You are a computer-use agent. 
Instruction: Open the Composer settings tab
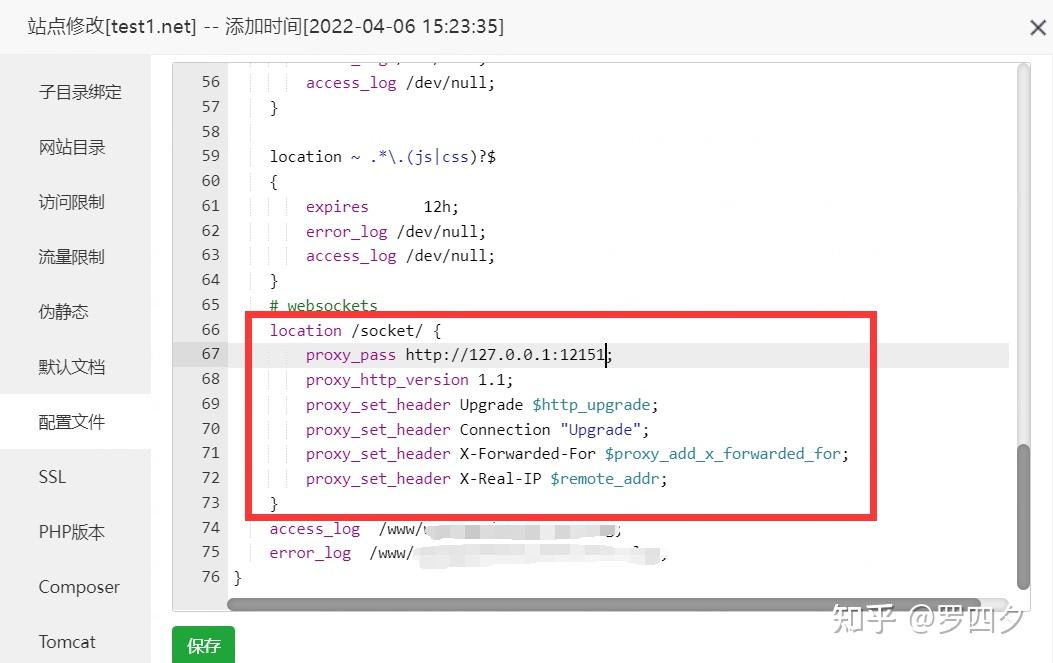pyautogui.click(x=79, y=586)
